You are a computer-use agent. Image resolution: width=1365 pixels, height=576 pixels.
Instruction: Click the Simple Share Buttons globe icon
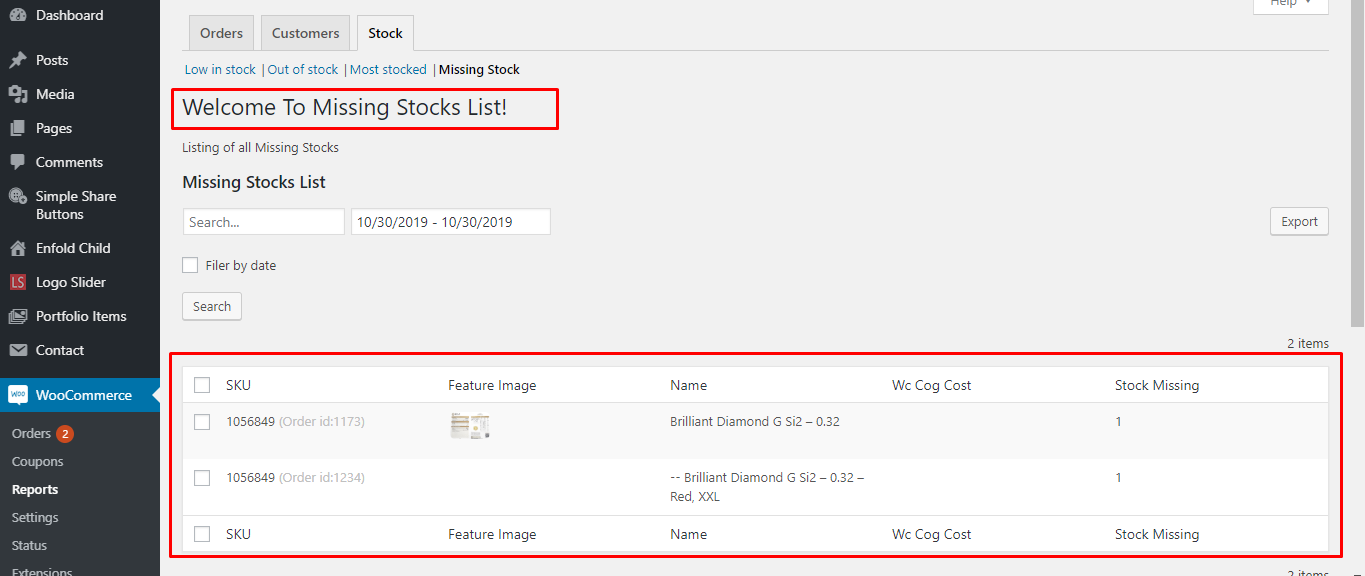tap(17, 196)
